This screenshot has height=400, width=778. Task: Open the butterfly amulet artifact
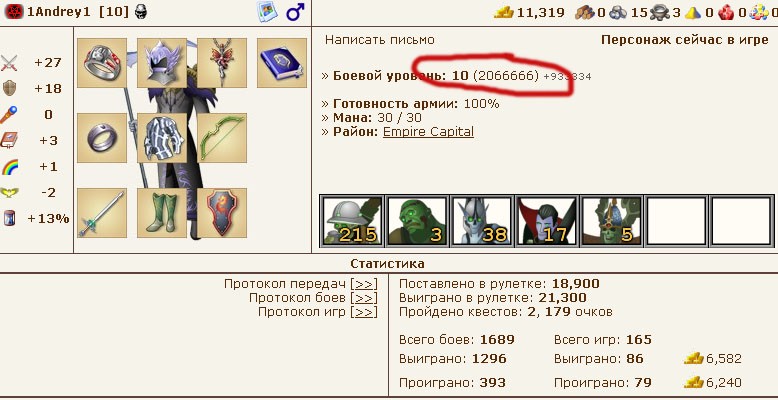[222, 63]
